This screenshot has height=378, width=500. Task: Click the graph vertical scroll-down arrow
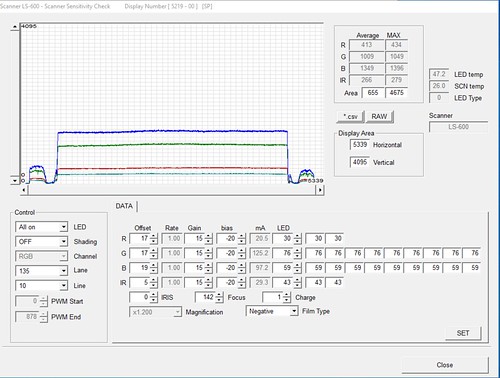point(15,181)
